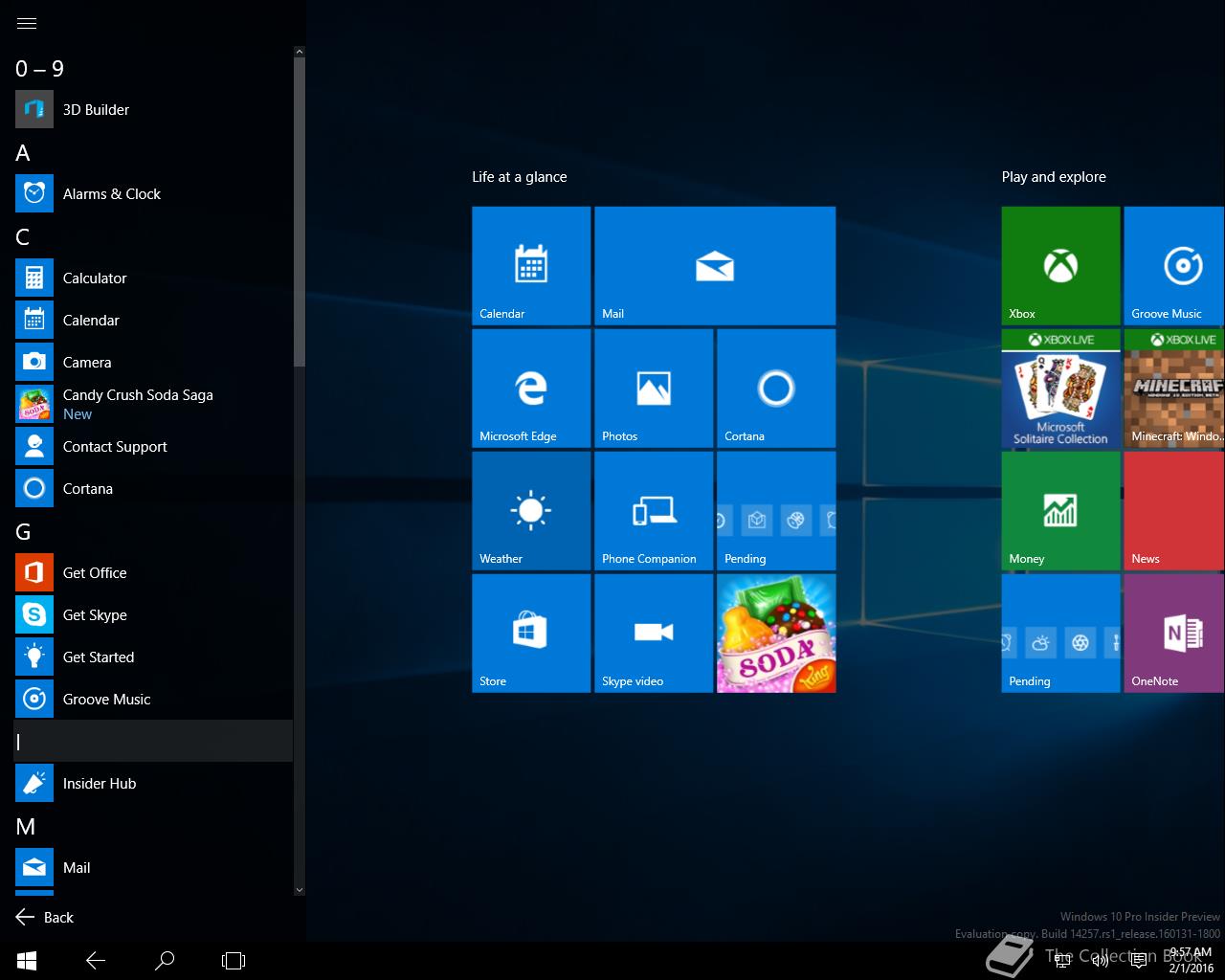Launch Alarms & Clock from the app list

tap(153, 193)
